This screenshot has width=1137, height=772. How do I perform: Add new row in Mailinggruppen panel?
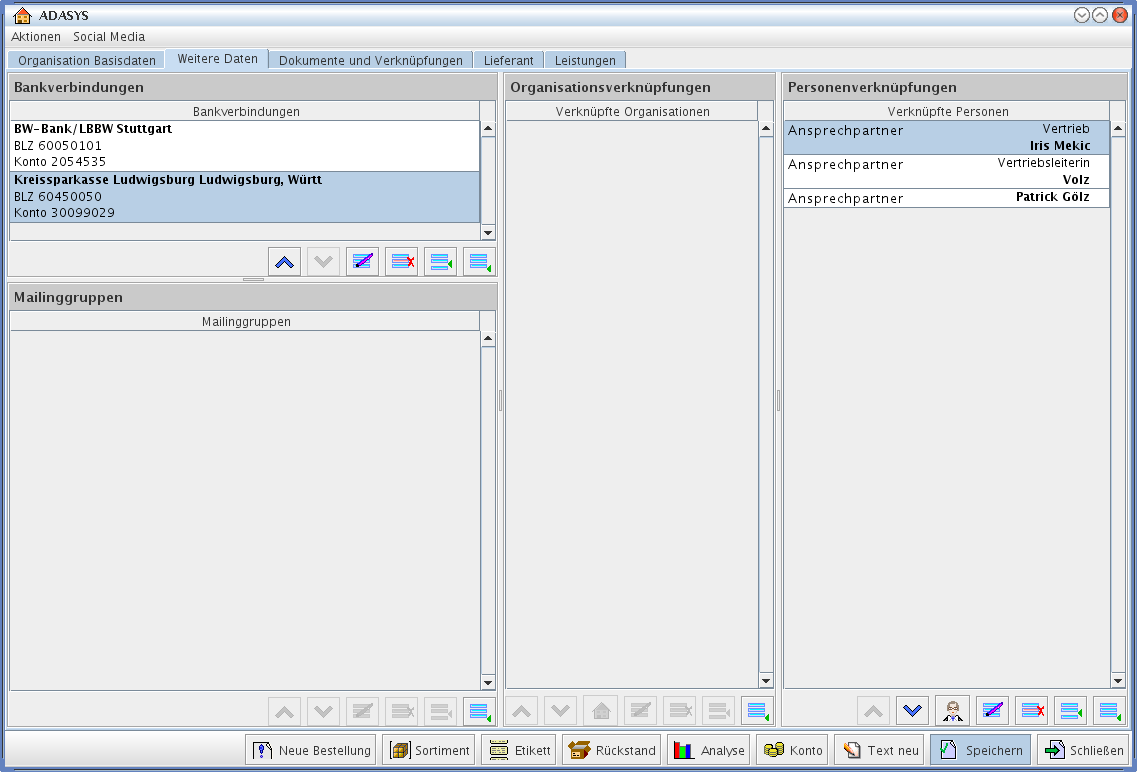(479, 711)
